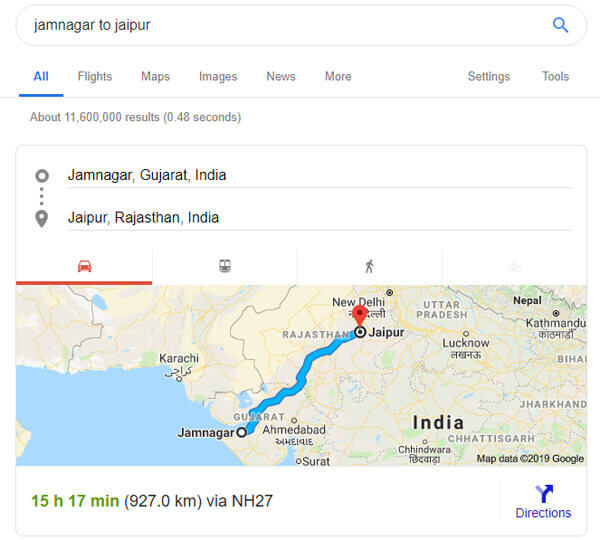Open the Settings menu

tap(489, 76)
